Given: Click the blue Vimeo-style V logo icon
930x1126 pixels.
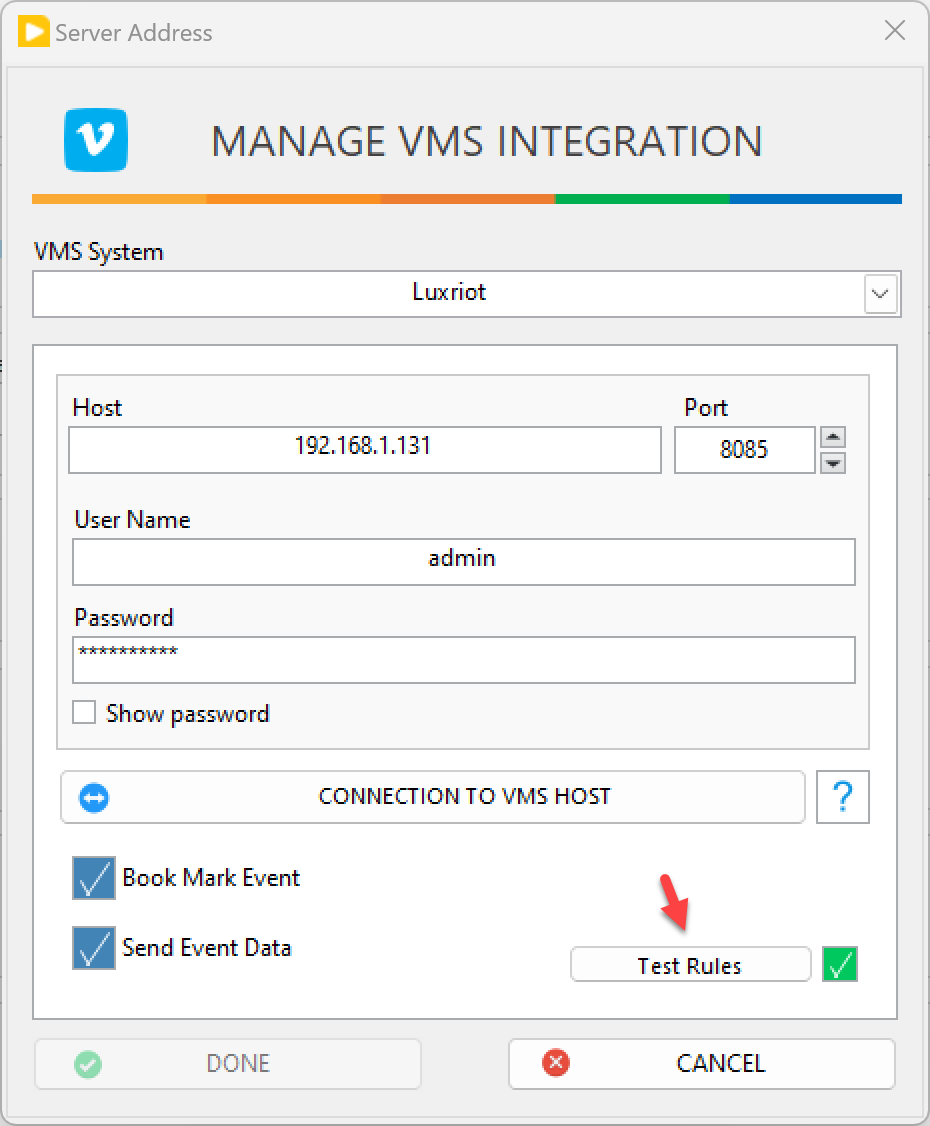Looking at the screenshot, I should point(96,141).
